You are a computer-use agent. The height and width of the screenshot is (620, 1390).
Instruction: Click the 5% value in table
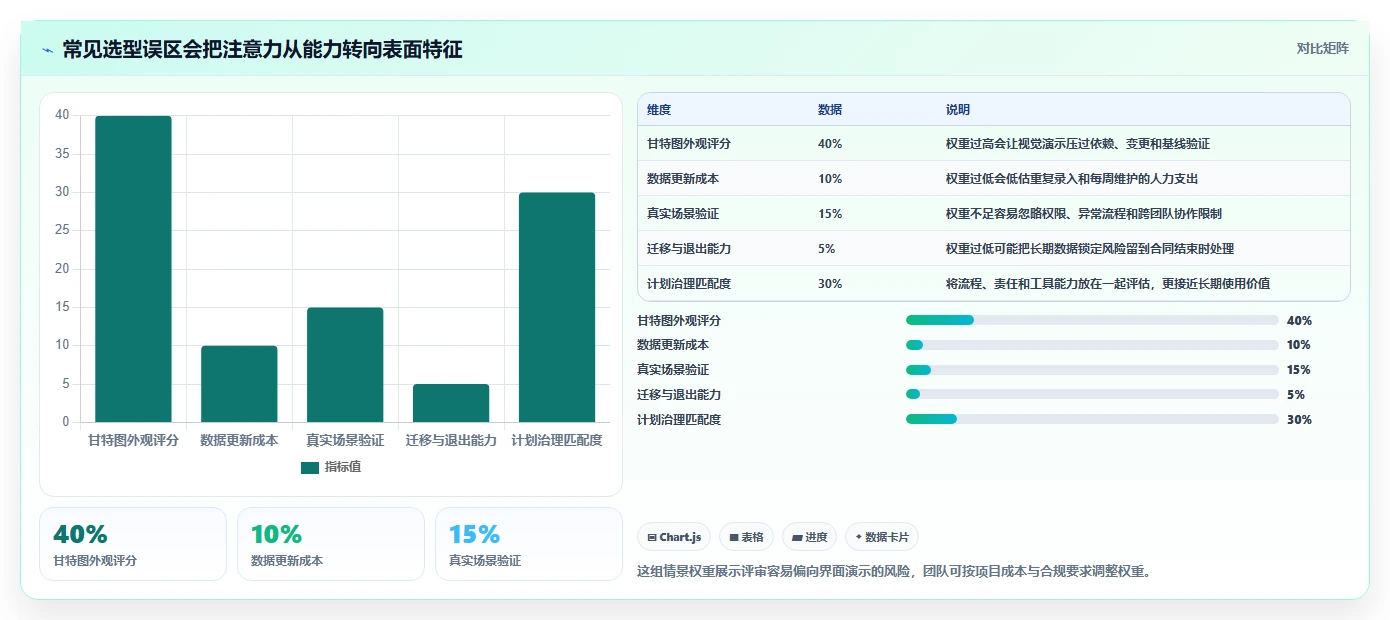(827, 249)
